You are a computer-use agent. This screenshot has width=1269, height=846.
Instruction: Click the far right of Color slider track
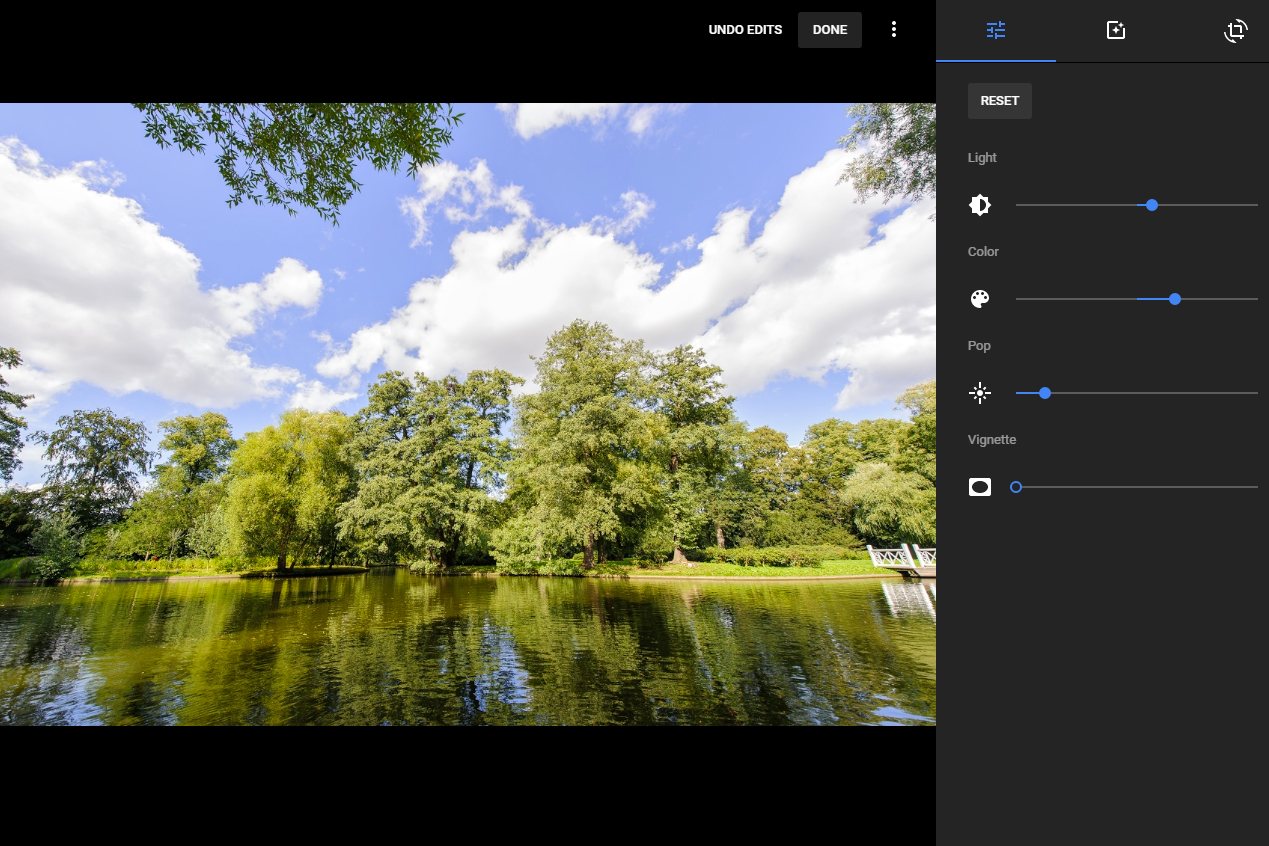click(x=1256, y=298)
